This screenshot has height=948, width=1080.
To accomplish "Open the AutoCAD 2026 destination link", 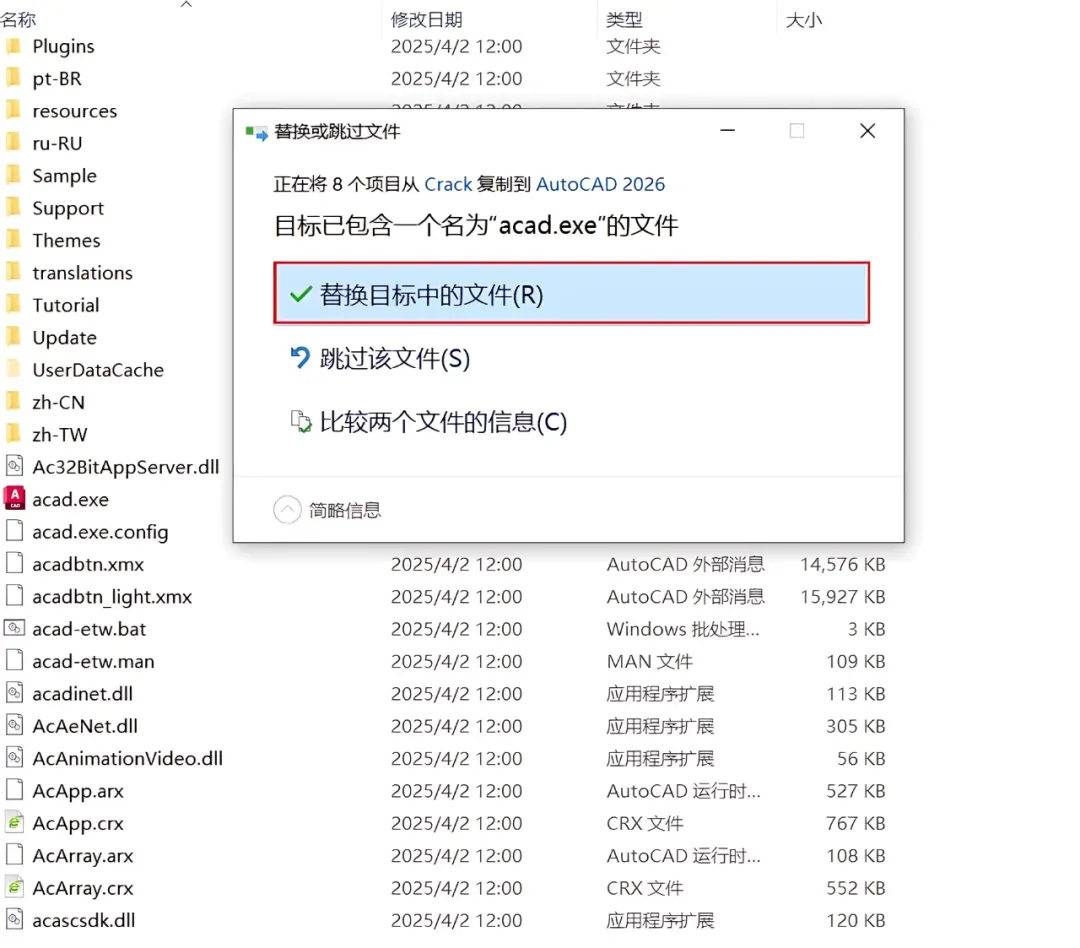I will tap(600, 184).
